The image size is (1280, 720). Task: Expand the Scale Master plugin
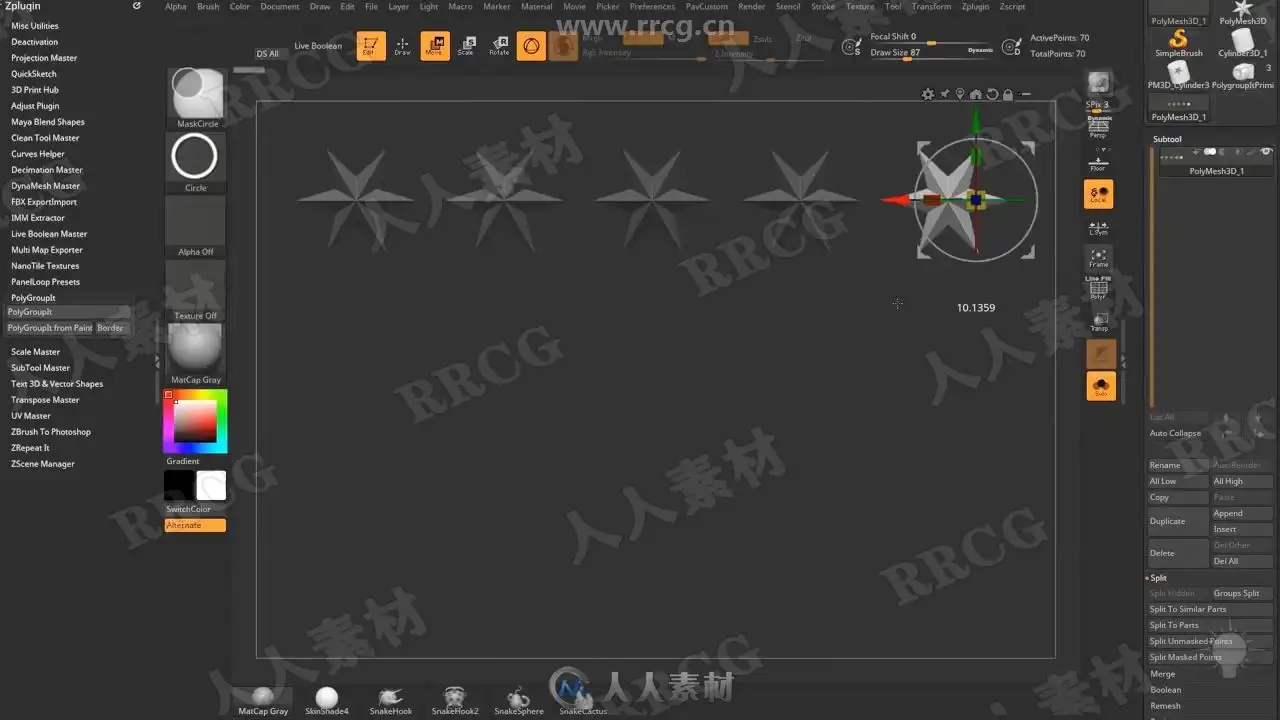pyautogui.click(x=35, y=352)
